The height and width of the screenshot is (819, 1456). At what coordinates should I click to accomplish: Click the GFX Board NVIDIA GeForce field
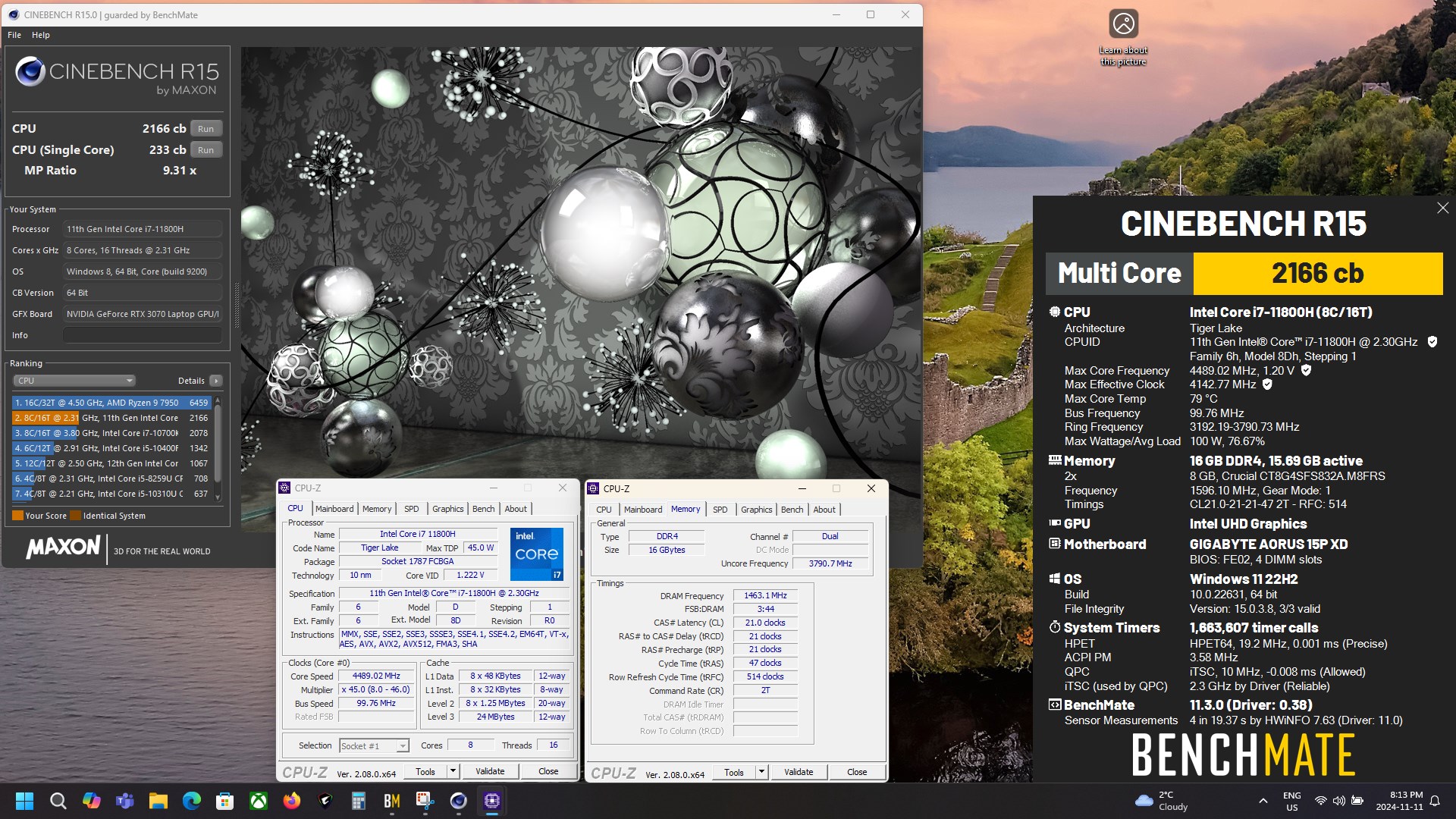143,314
